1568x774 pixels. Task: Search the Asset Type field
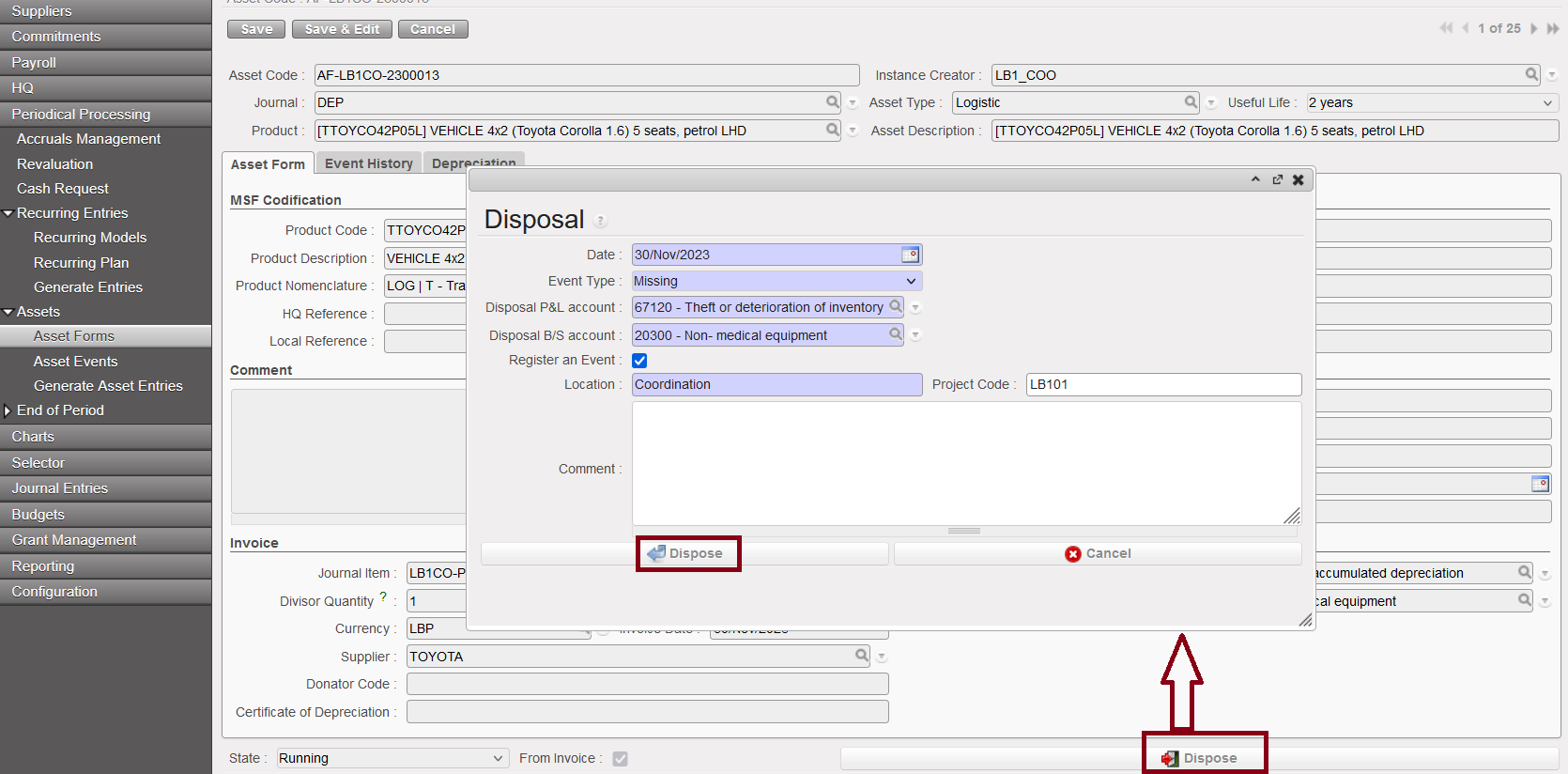coord(1191,101)
